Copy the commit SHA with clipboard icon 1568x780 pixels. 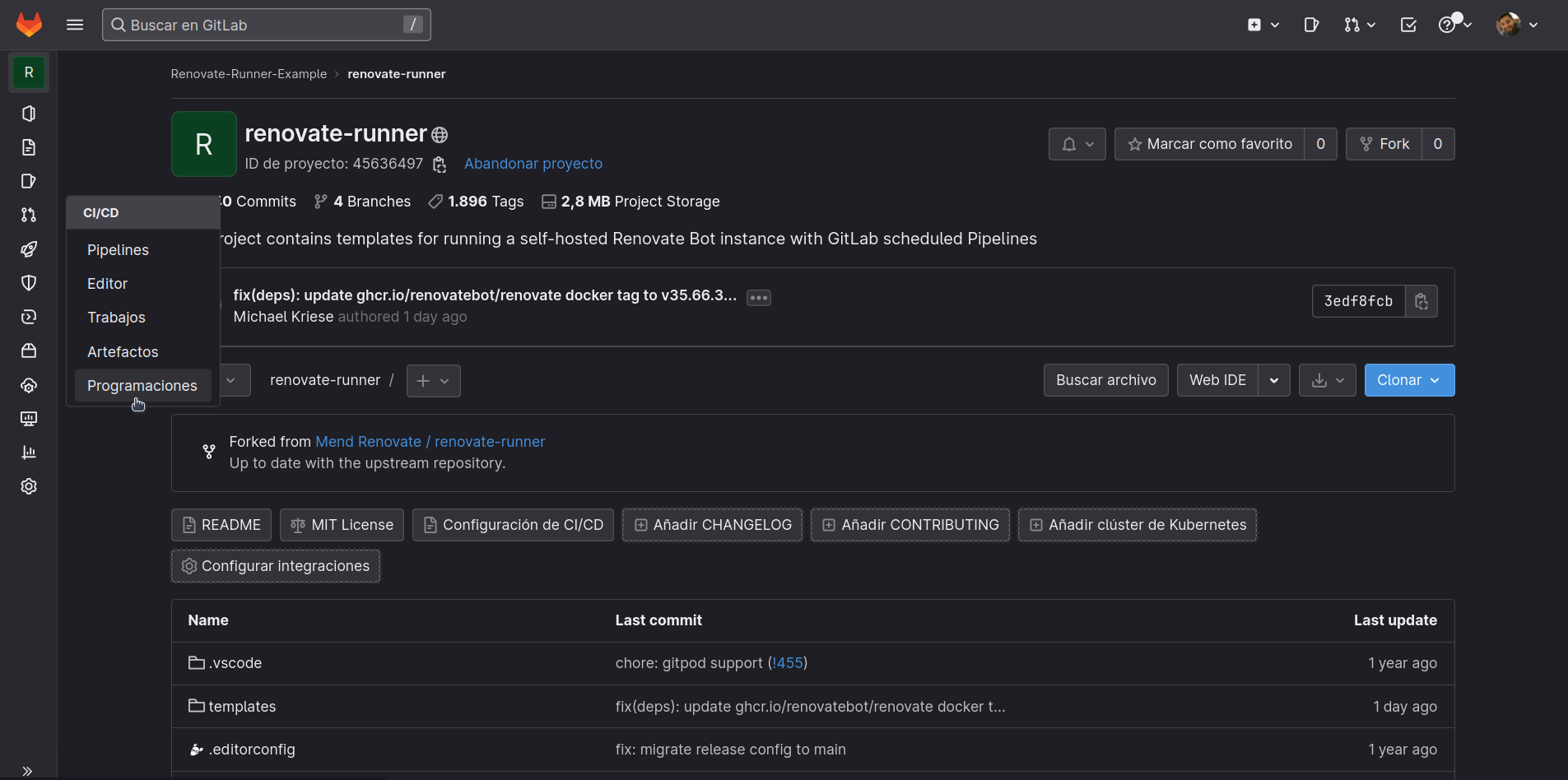(1421, 301)
